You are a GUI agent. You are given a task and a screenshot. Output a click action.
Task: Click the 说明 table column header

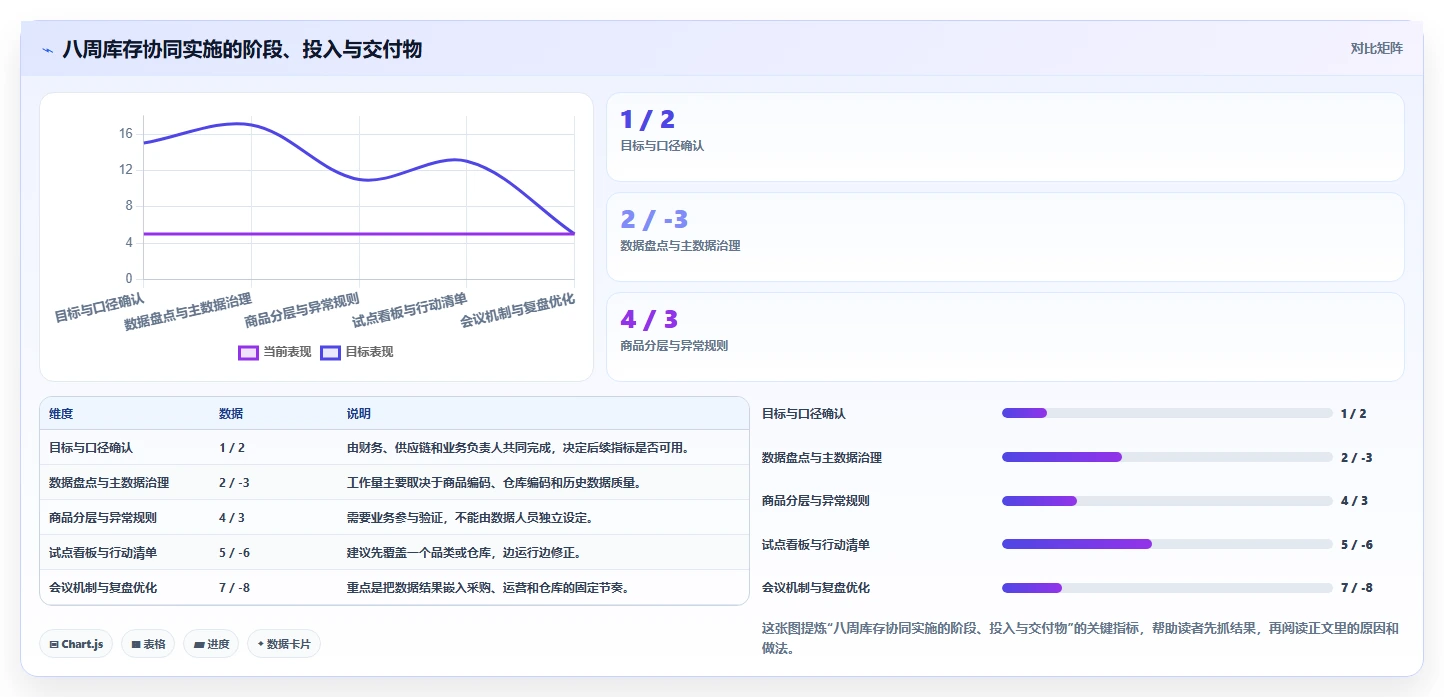click(x=359, y=414)
